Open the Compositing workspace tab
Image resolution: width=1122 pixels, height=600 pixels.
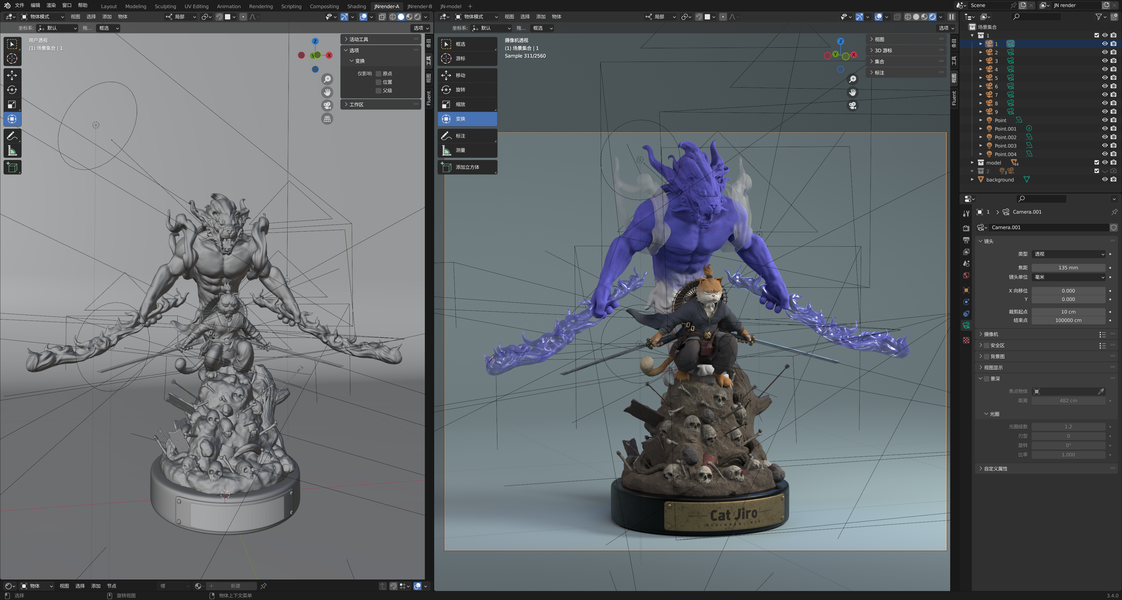click(x=324, y=6)
